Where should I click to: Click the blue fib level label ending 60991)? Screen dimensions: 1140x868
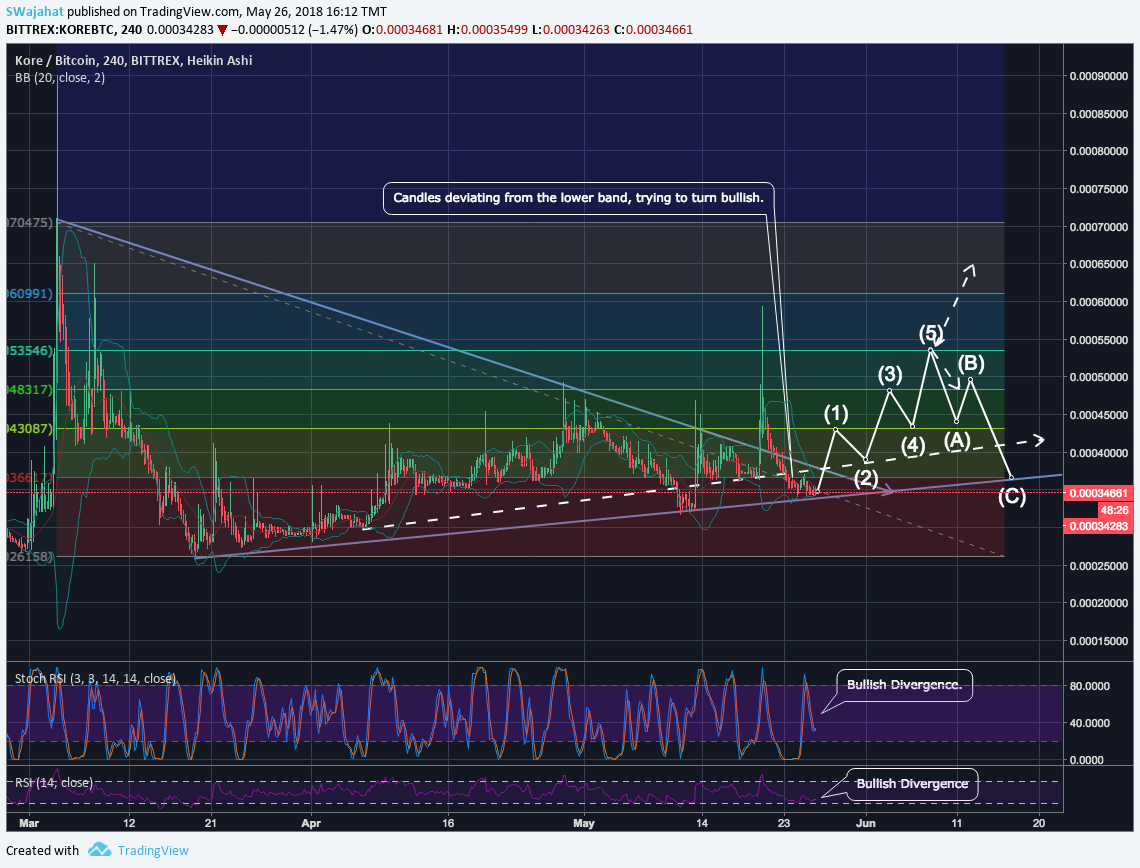tap(29, 294)
